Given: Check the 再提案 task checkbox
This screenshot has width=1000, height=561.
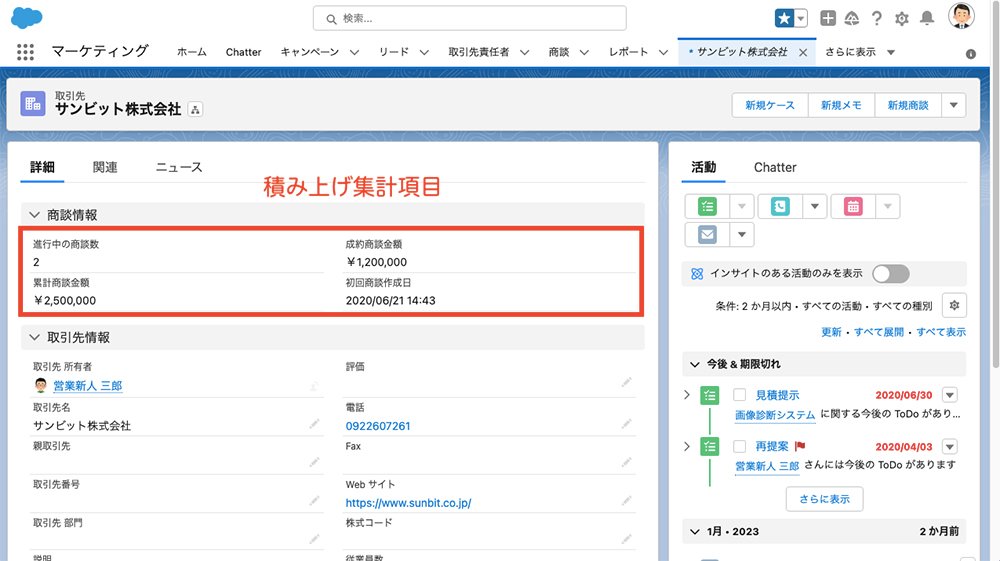Looking at the screenshot, I should pyautogui.click(x=739, y=446).
